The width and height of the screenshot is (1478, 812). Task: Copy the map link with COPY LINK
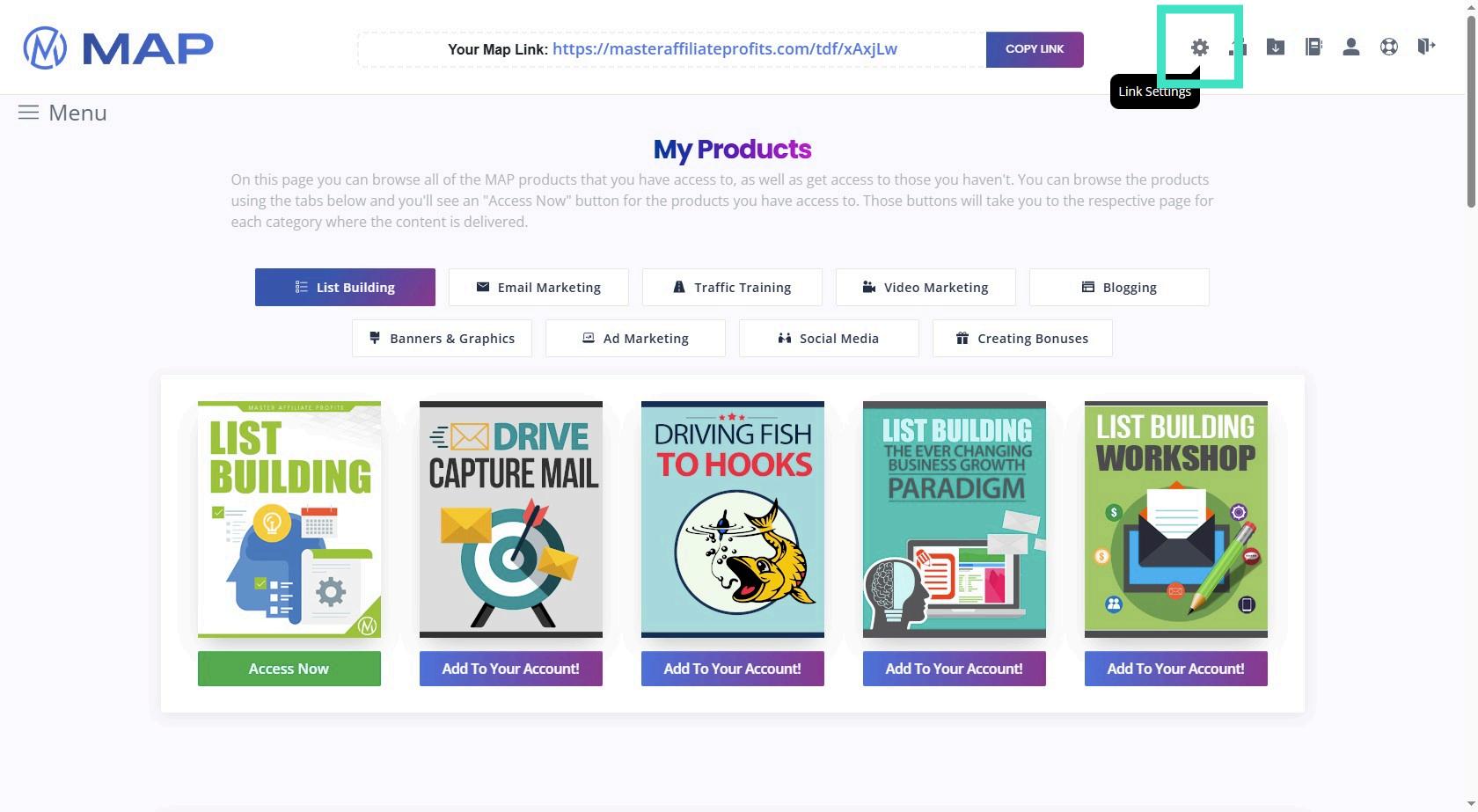click(x=1035, y=49)
